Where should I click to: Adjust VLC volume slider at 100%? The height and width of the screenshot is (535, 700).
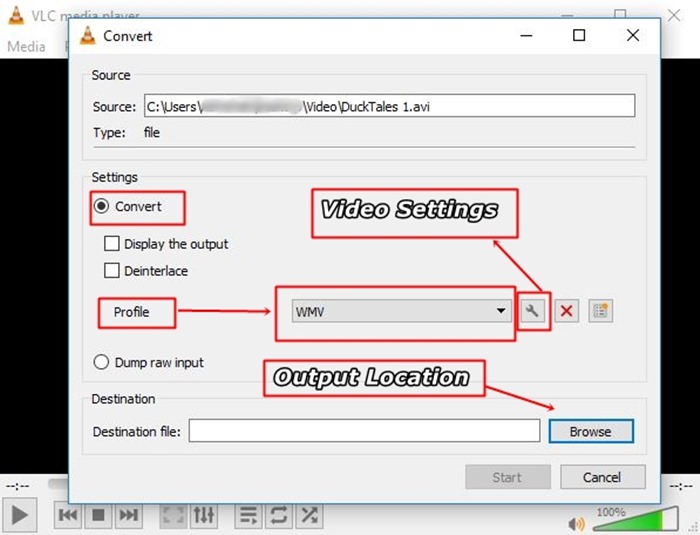click(x=636, y=519)
